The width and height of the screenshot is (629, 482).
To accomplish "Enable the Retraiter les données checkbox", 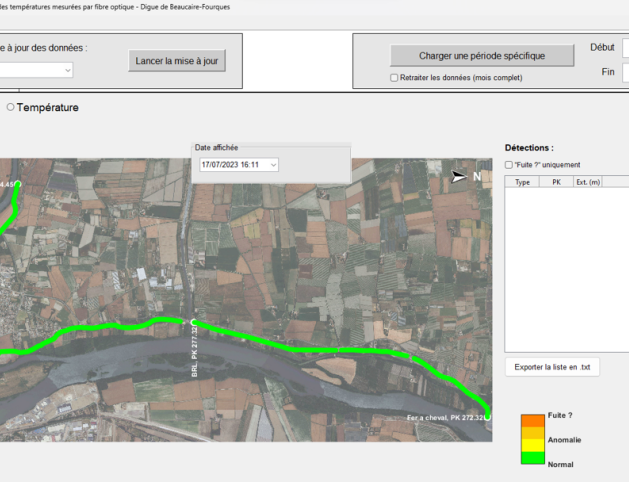I will [x=394, y=78].
